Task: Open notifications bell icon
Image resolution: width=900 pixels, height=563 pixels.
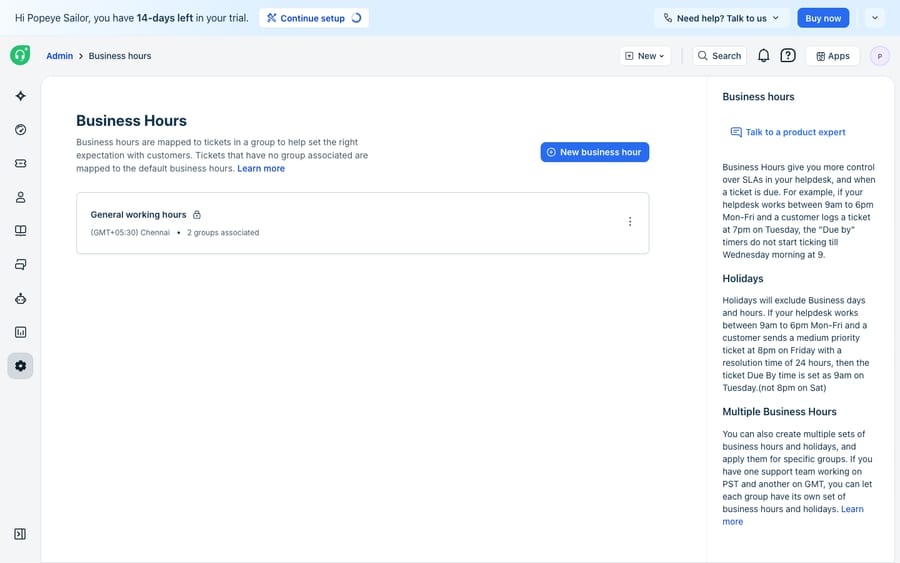Action: (763, 56)
